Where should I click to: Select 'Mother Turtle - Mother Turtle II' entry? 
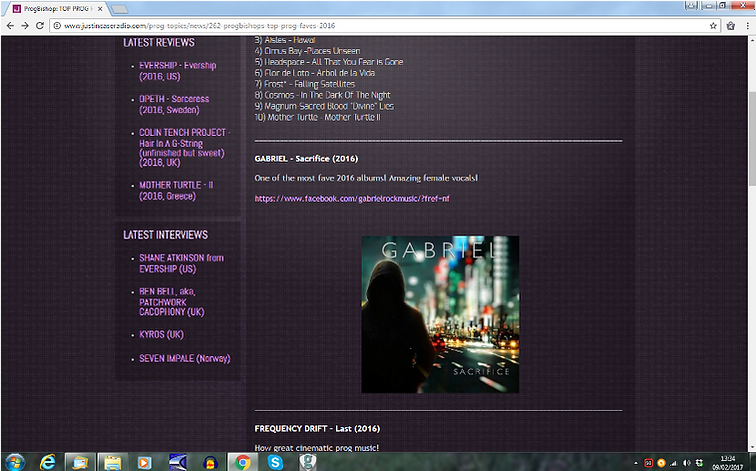click(318, 117)
